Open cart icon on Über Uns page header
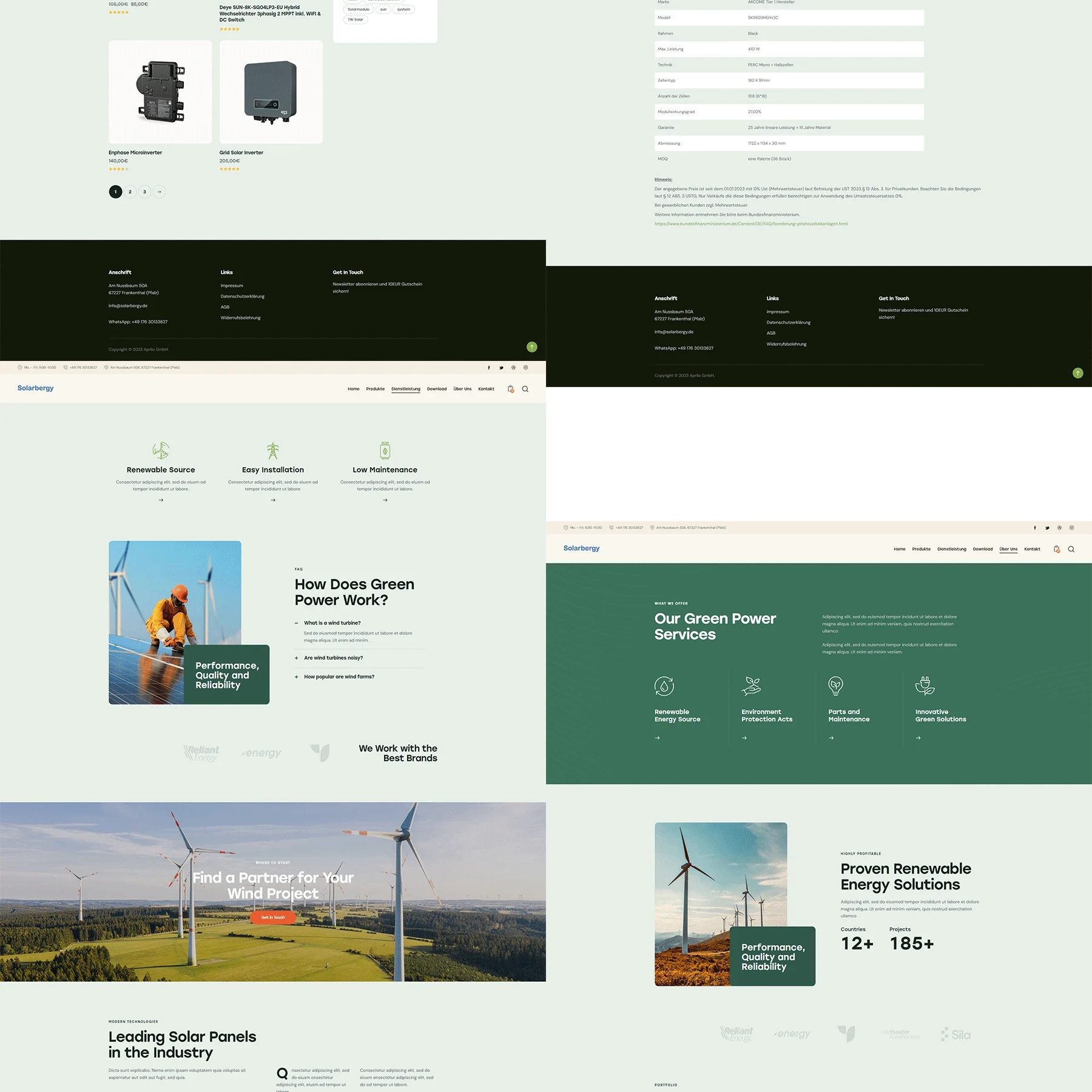 [x=1057, y=549]
